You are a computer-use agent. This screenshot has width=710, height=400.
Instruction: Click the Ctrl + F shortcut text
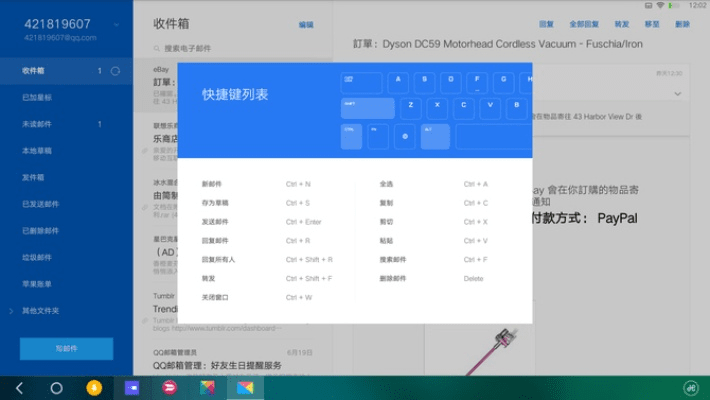(475, 260)
